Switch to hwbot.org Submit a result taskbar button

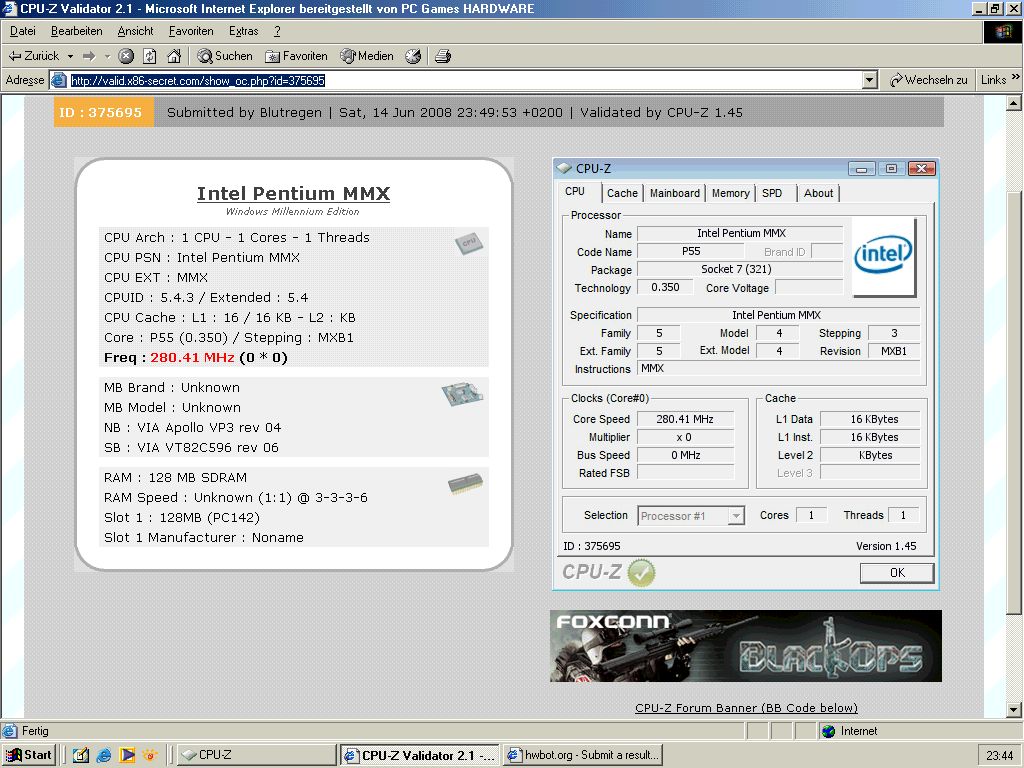click(584, 755)
